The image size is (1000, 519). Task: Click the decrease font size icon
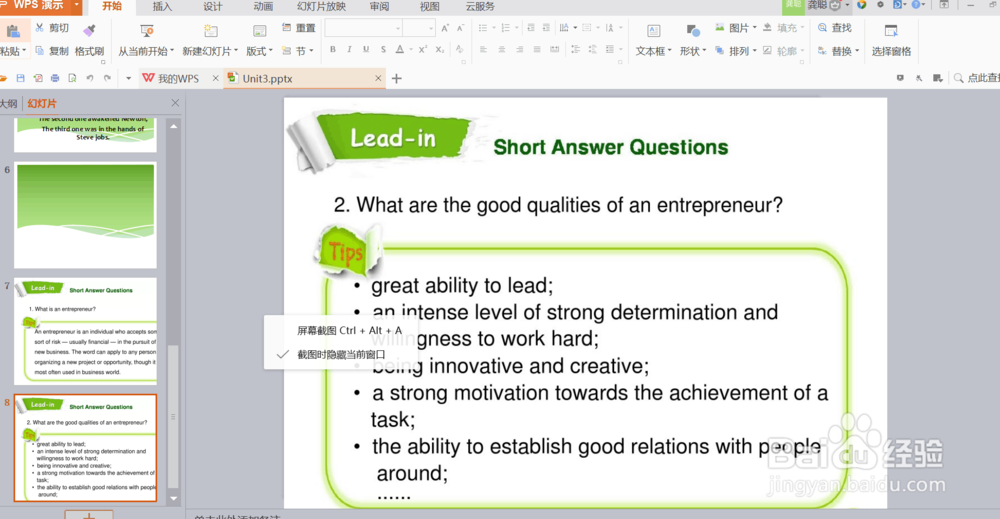(x=460, y=28)
